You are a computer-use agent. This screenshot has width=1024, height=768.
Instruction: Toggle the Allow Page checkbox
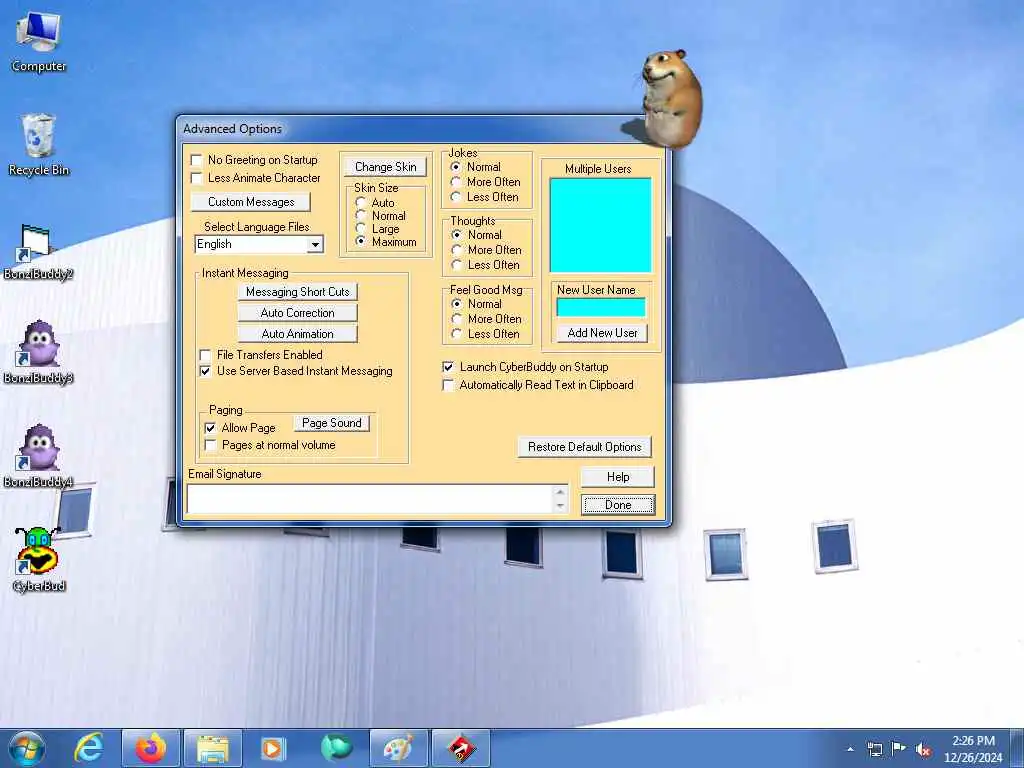(210, 428)
